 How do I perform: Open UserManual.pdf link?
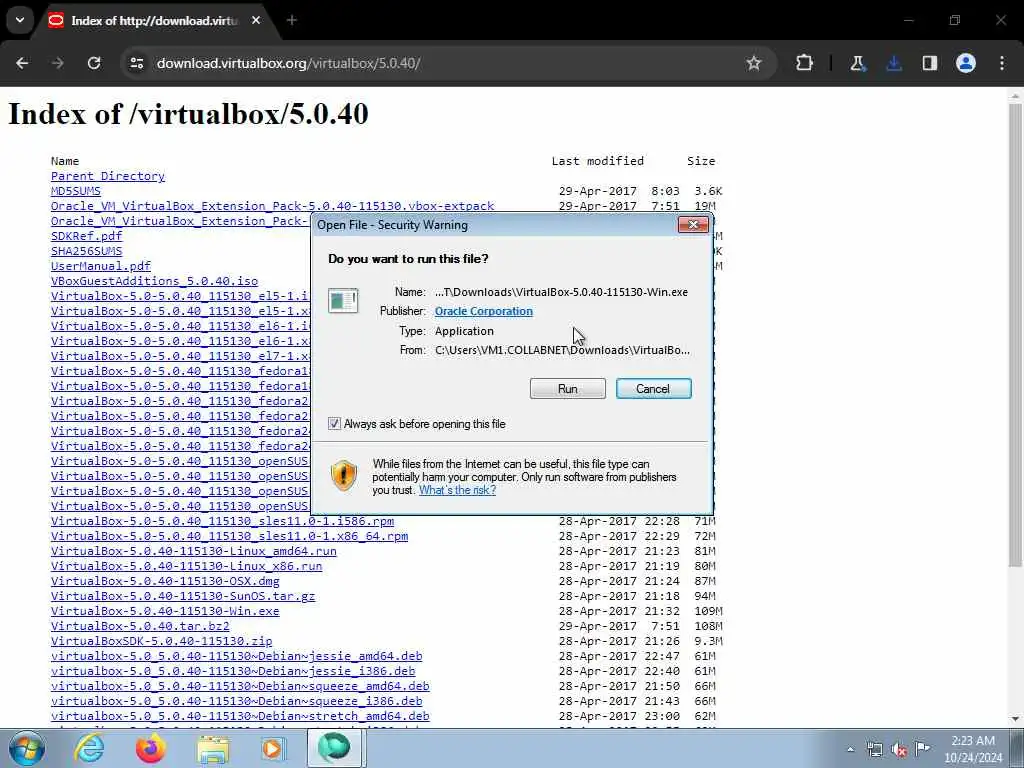[101, 266]
